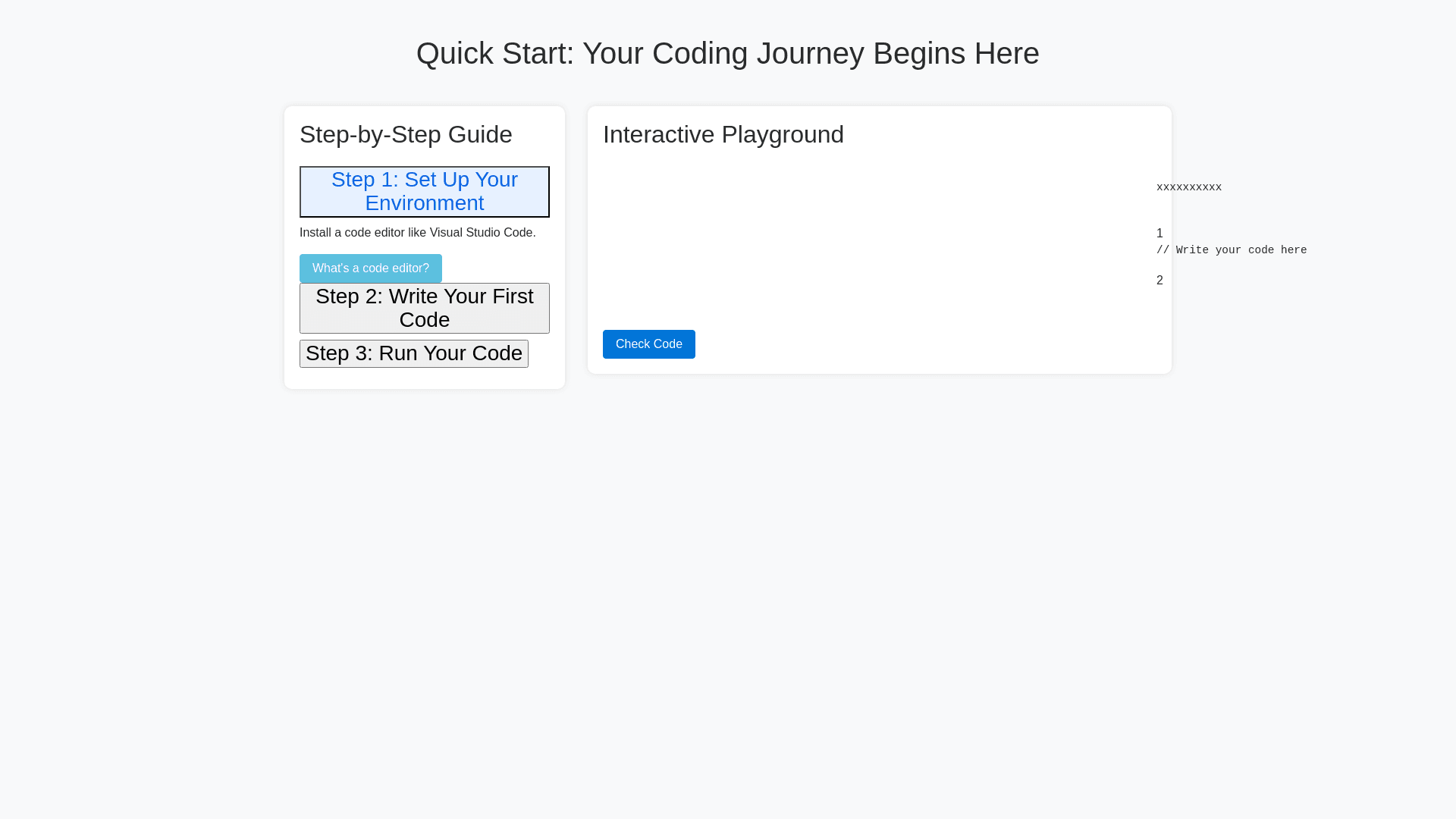The height and width of the screenshot is (819, 1456).
Task: Click the word 'Environment' in Step 1
Action: pos(424,203)
